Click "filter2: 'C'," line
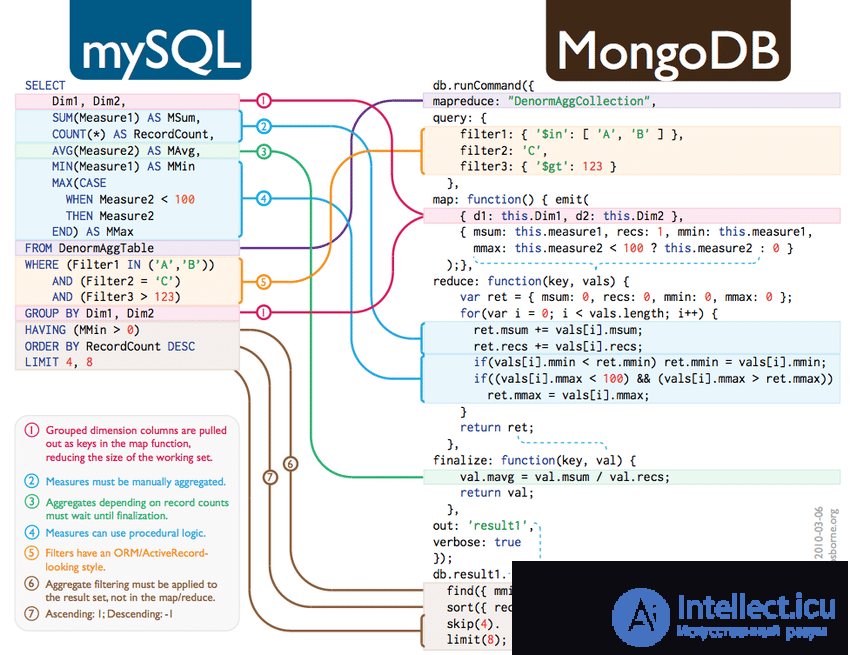This screenshot has width=850, height=655. [x=504, y=151]
